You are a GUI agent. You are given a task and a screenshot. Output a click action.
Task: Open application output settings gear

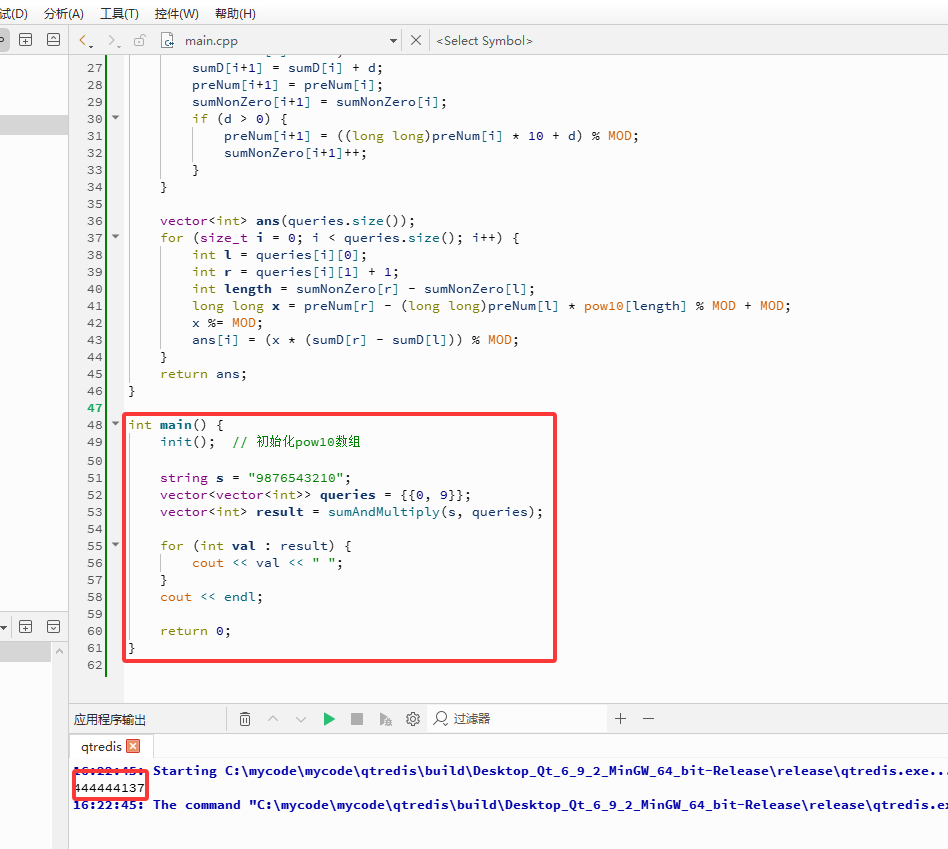[x=413, y=719]
